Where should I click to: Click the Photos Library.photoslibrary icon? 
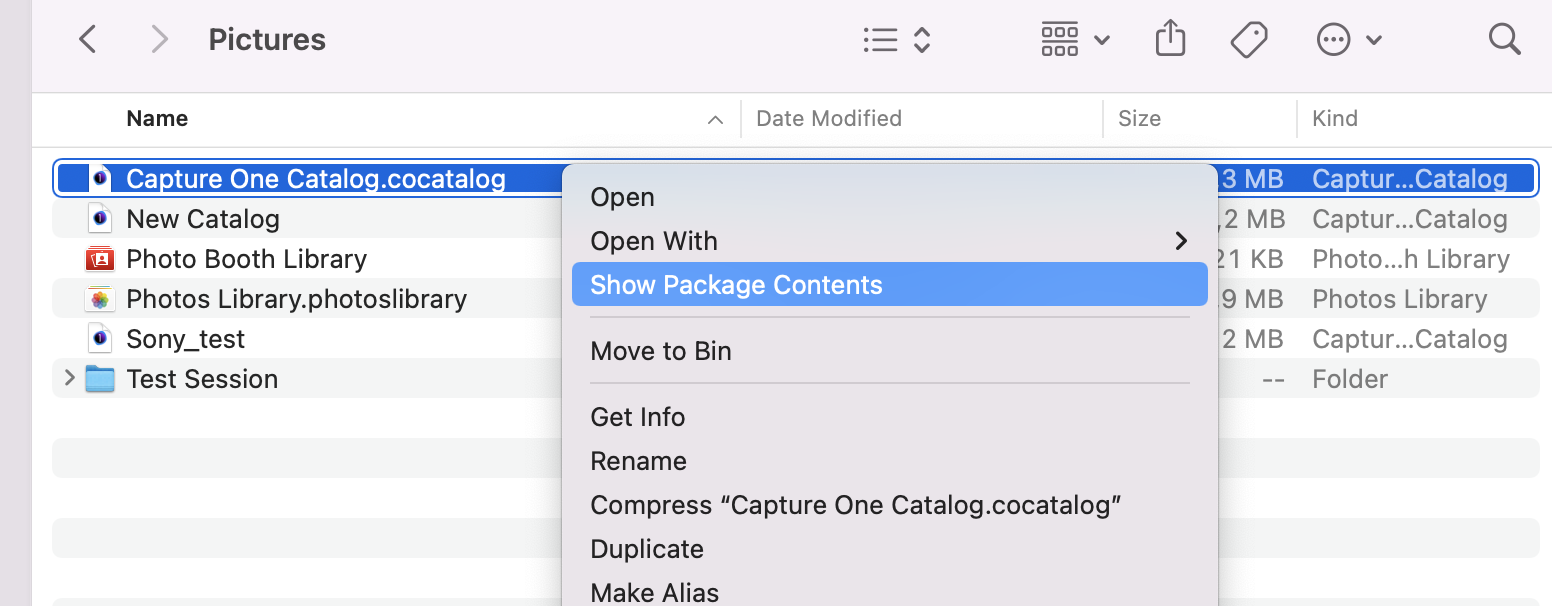99,299
